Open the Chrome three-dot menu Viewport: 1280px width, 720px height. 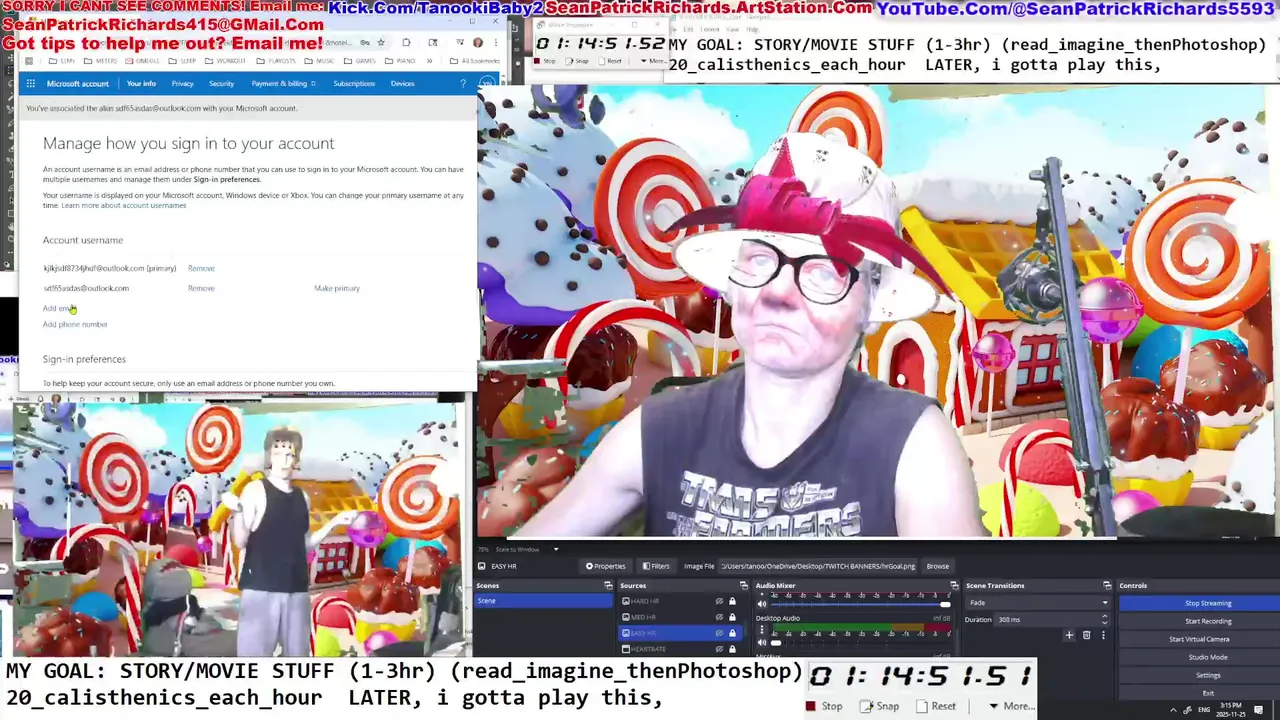(496, 43)
